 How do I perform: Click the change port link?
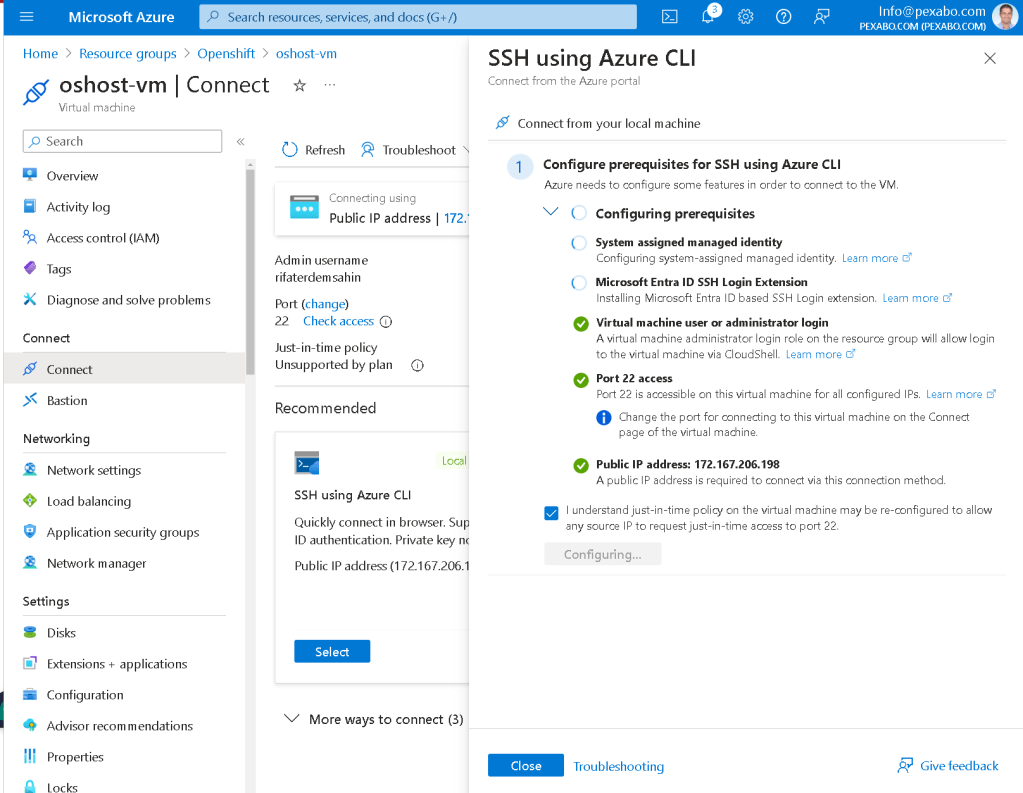click(x=325, y=304)
